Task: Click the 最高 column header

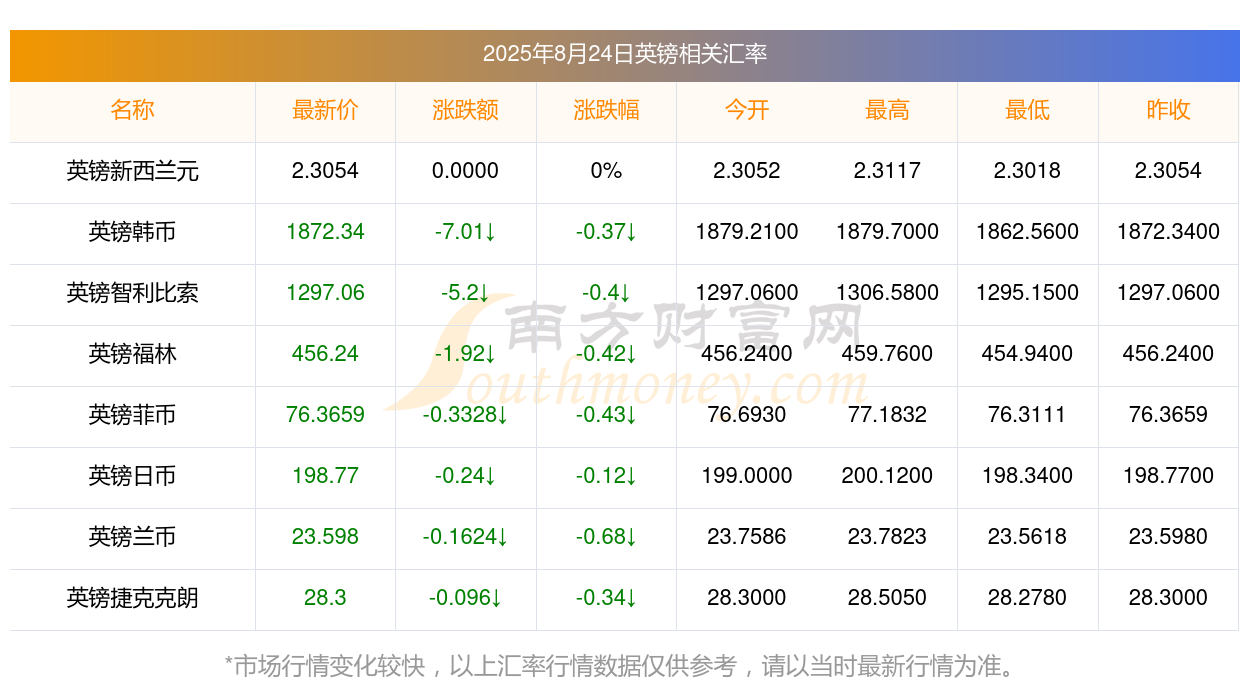Action: coord(887,110)
